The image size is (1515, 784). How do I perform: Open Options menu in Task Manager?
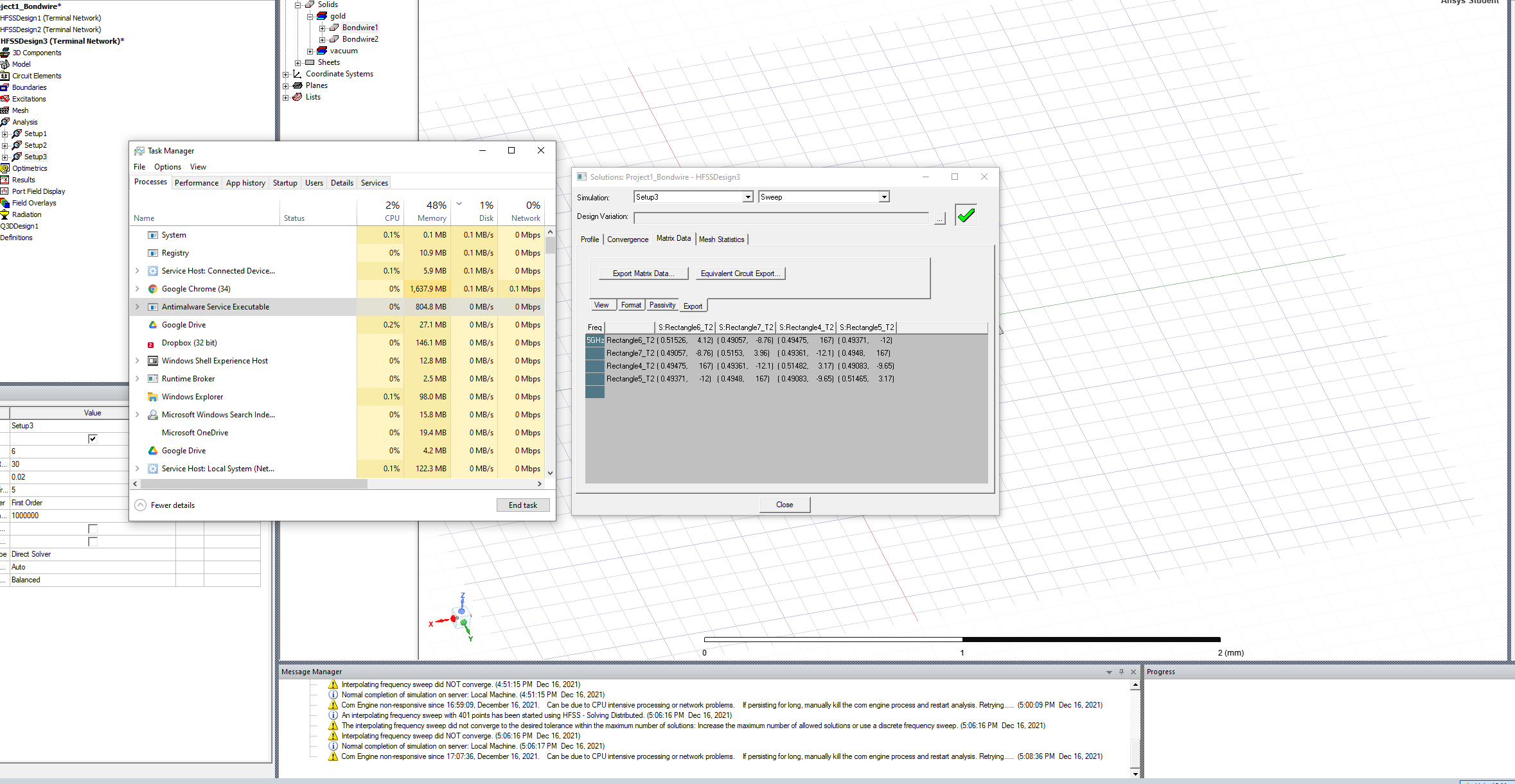pos(168,167)
